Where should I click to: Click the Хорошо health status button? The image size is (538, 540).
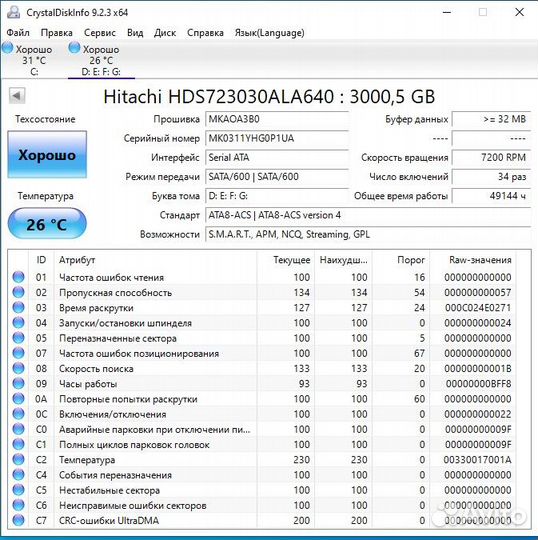(x=47, y=155)
